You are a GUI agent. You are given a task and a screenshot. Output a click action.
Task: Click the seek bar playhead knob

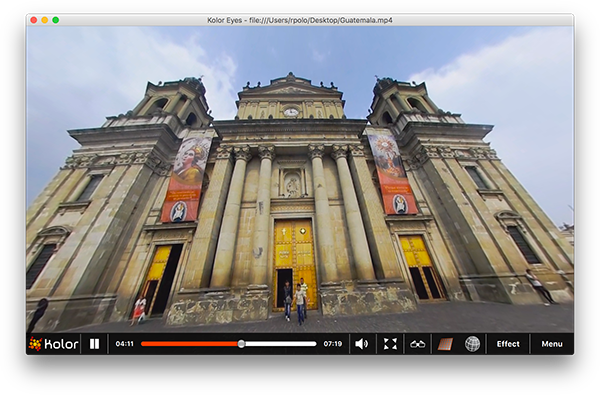coord(241,344)
